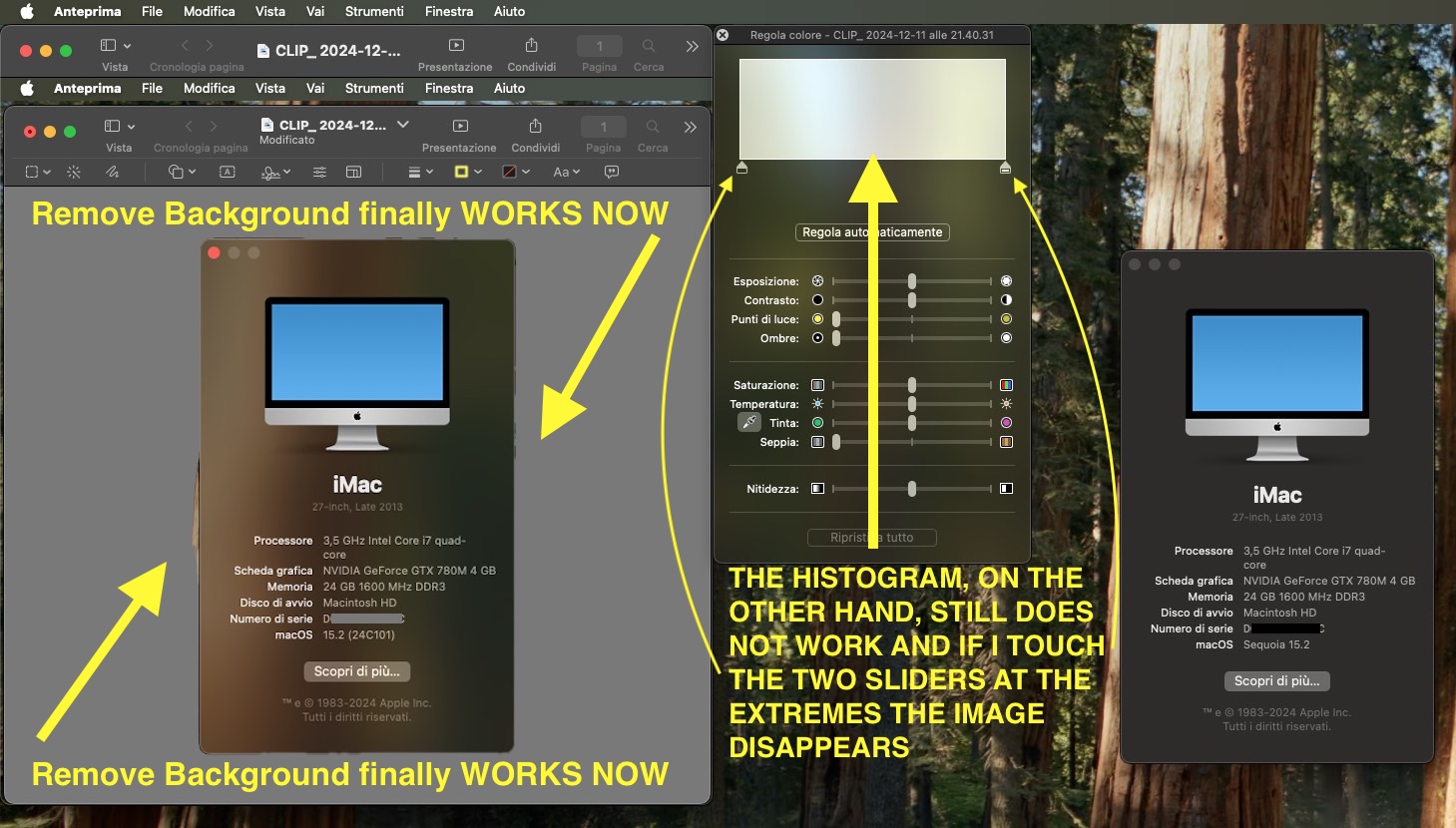Click the Ripristina tutto button
Viewport: 1456px width, 828px height.
click(872, 538)
